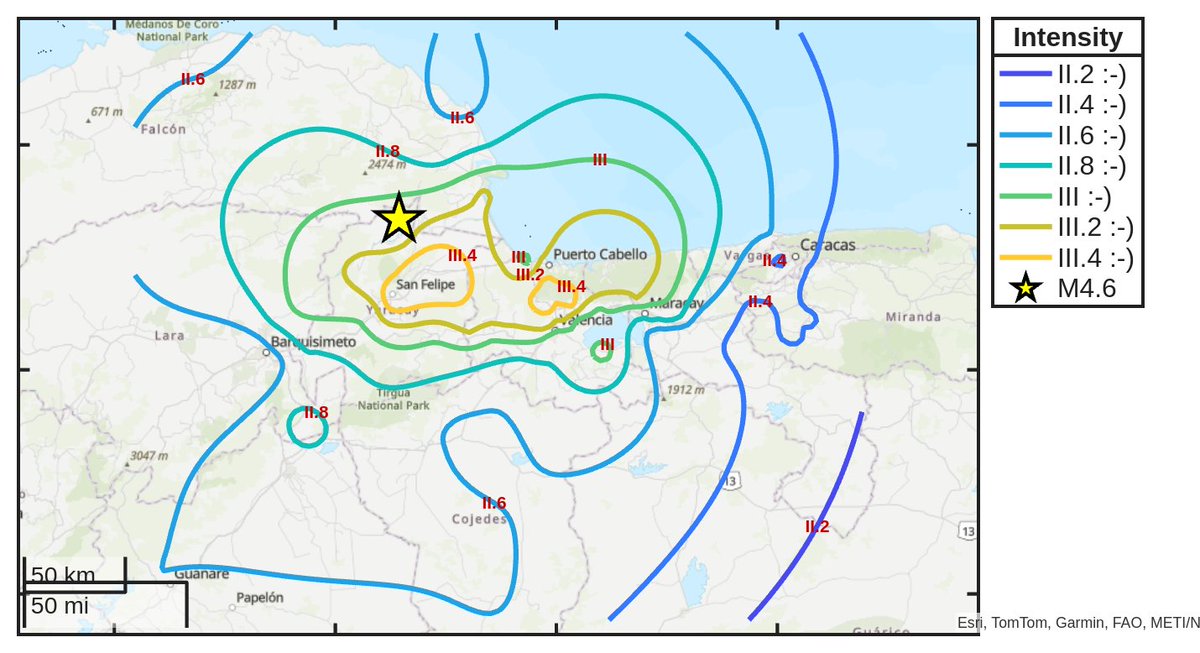Image resolution: width=1200 pixels, height=653 pixels.
Task: Click the small III contour circle near Valencia
Action: (603, 350)
